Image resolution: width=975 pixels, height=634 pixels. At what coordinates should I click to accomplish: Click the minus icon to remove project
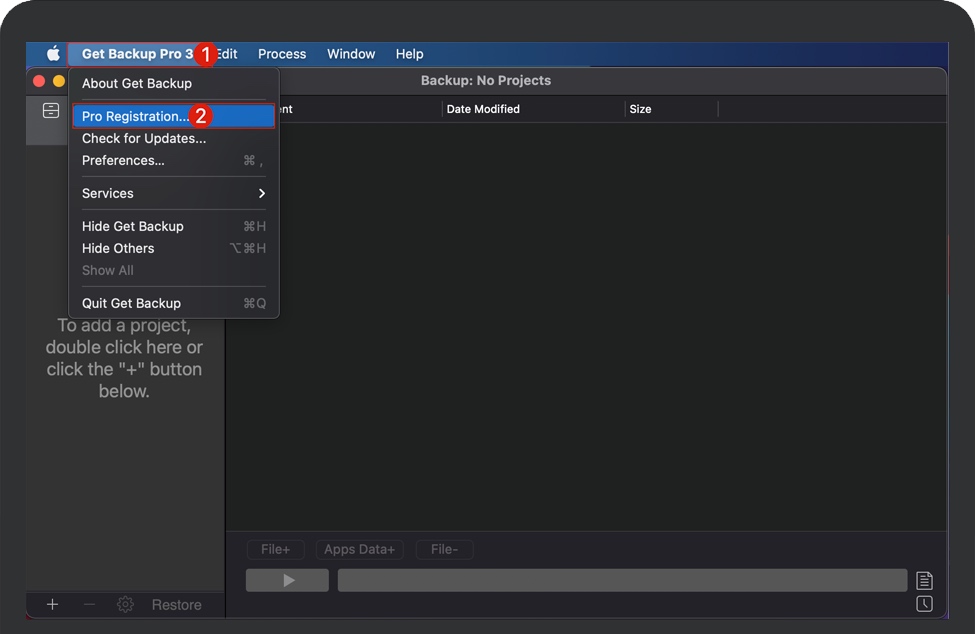89,604
